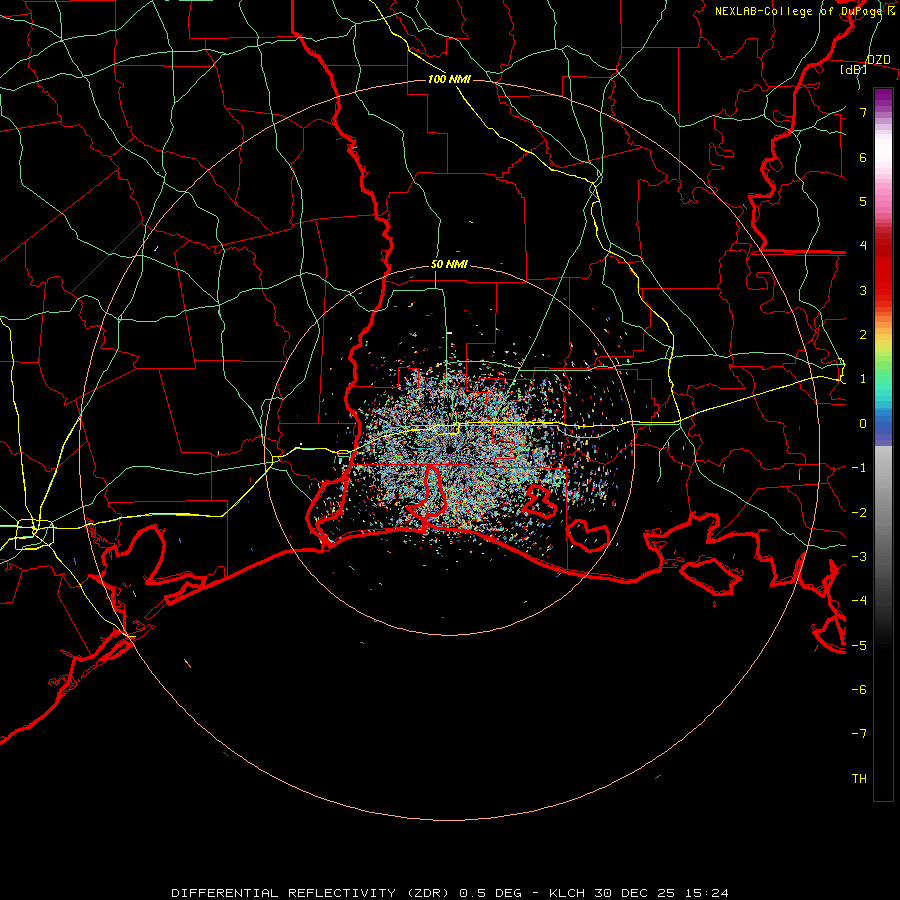The height and width of the screenshot is (900, 900).
Task: Click the NEXLAB-College of DuPage credit text
Action: (804, 11)
